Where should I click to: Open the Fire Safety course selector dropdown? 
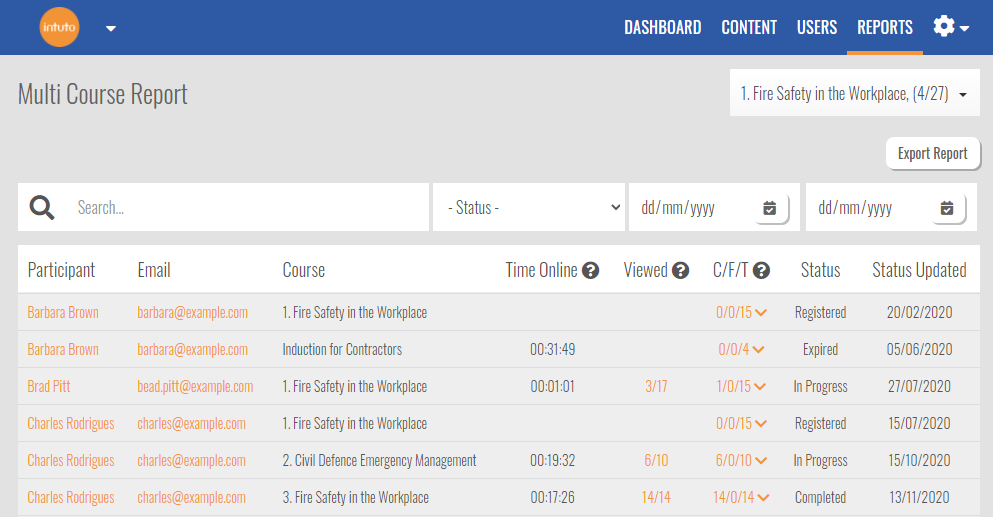pos(854,94)
